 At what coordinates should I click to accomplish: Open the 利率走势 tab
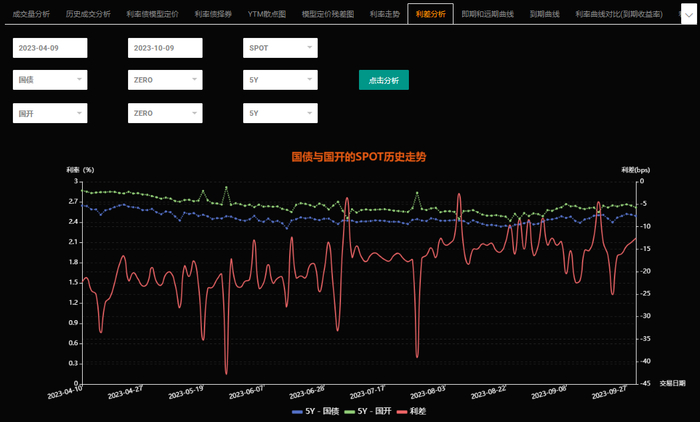click(x=384, y=15)
